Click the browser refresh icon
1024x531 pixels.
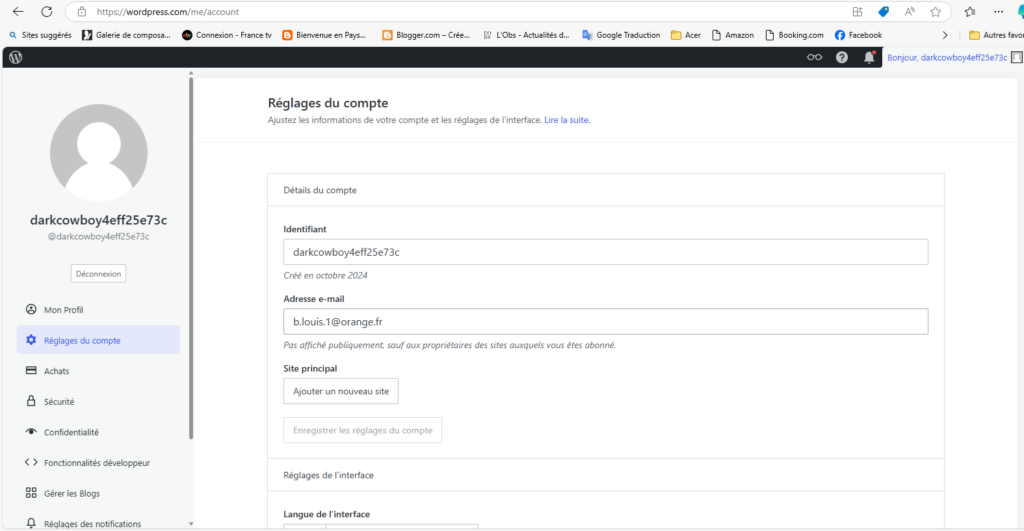coord(46,12)
